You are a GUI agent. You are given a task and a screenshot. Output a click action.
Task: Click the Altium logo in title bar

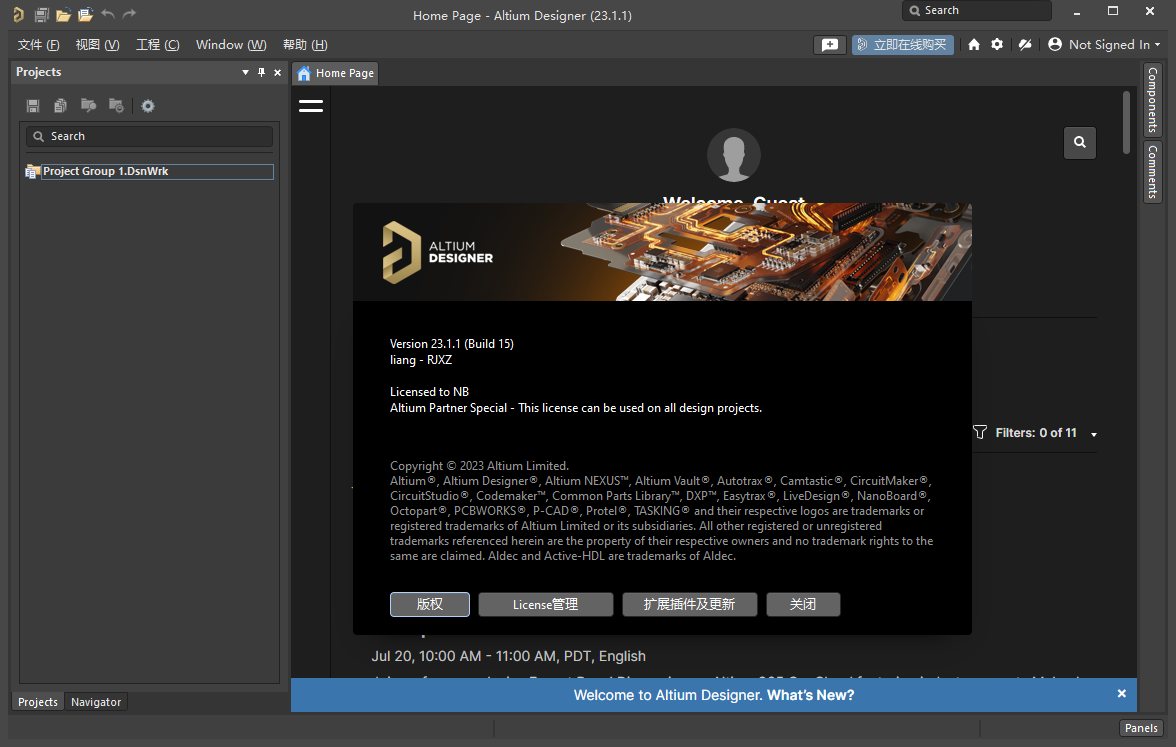point(18,14)
